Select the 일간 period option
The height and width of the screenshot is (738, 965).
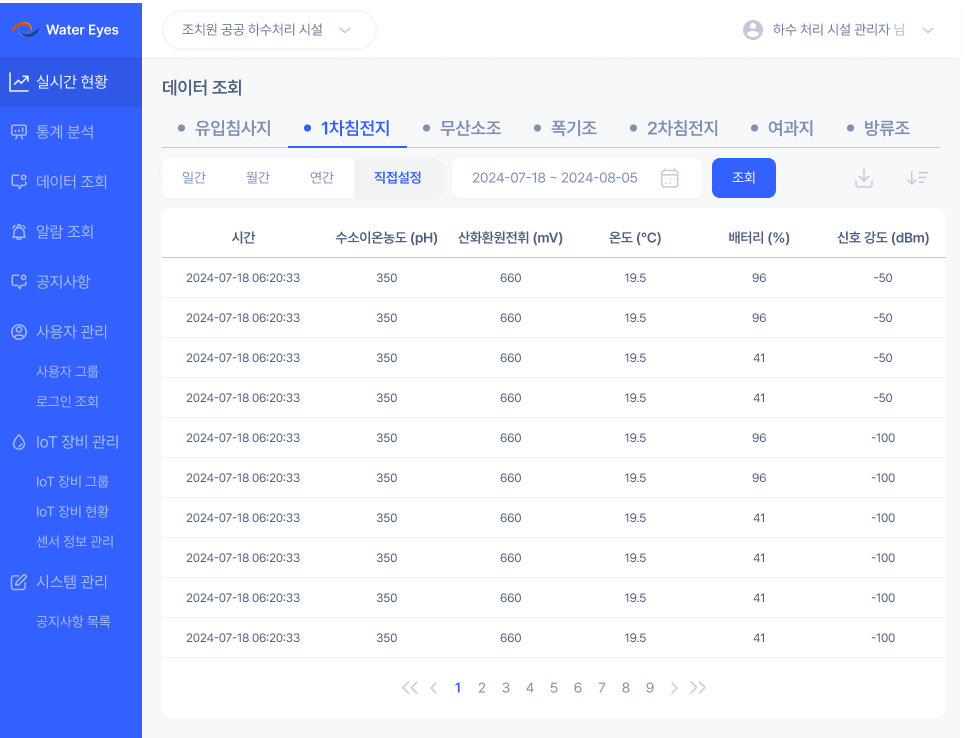(x=194, y=178)
